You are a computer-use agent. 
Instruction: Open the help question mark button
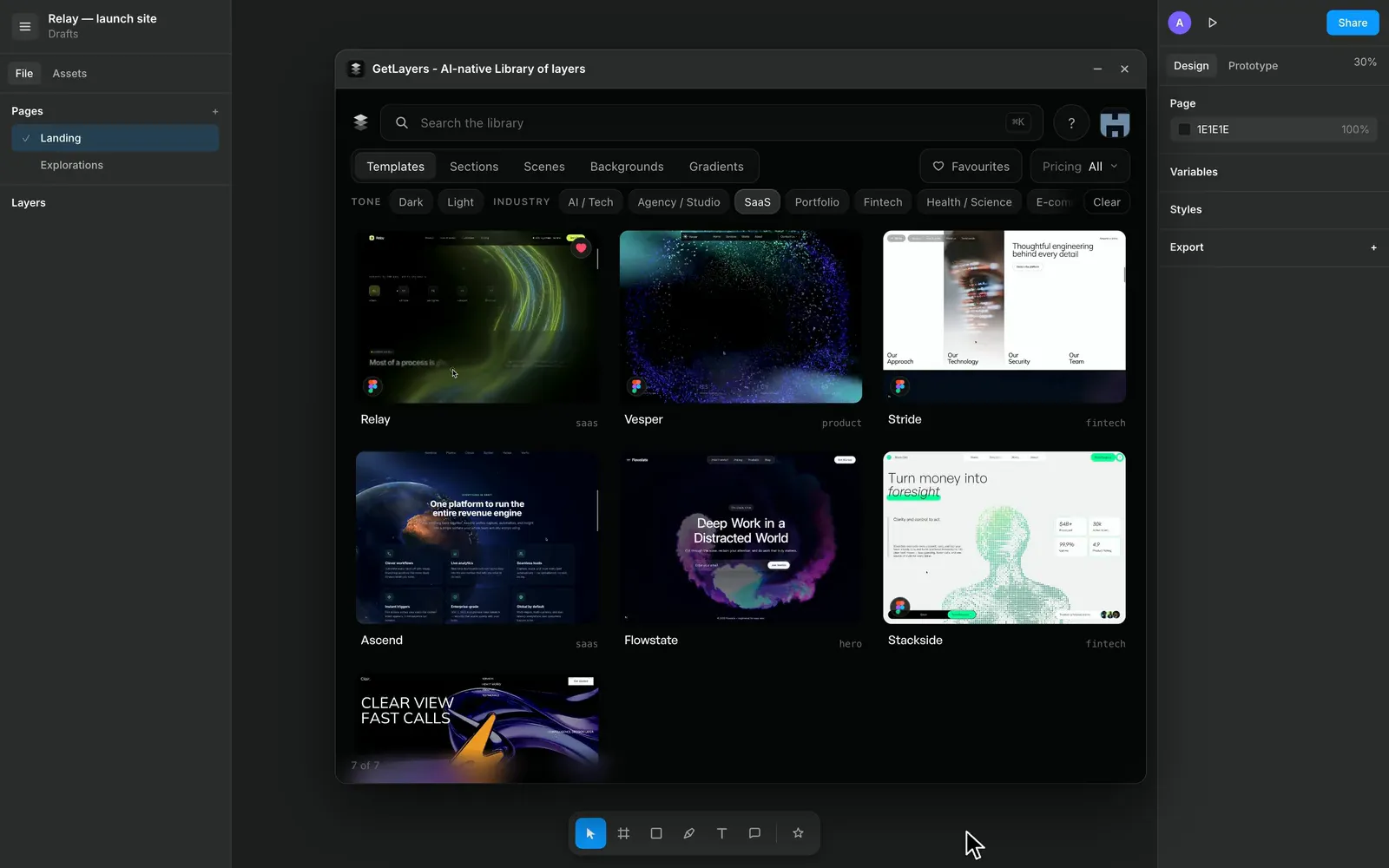1071,123
